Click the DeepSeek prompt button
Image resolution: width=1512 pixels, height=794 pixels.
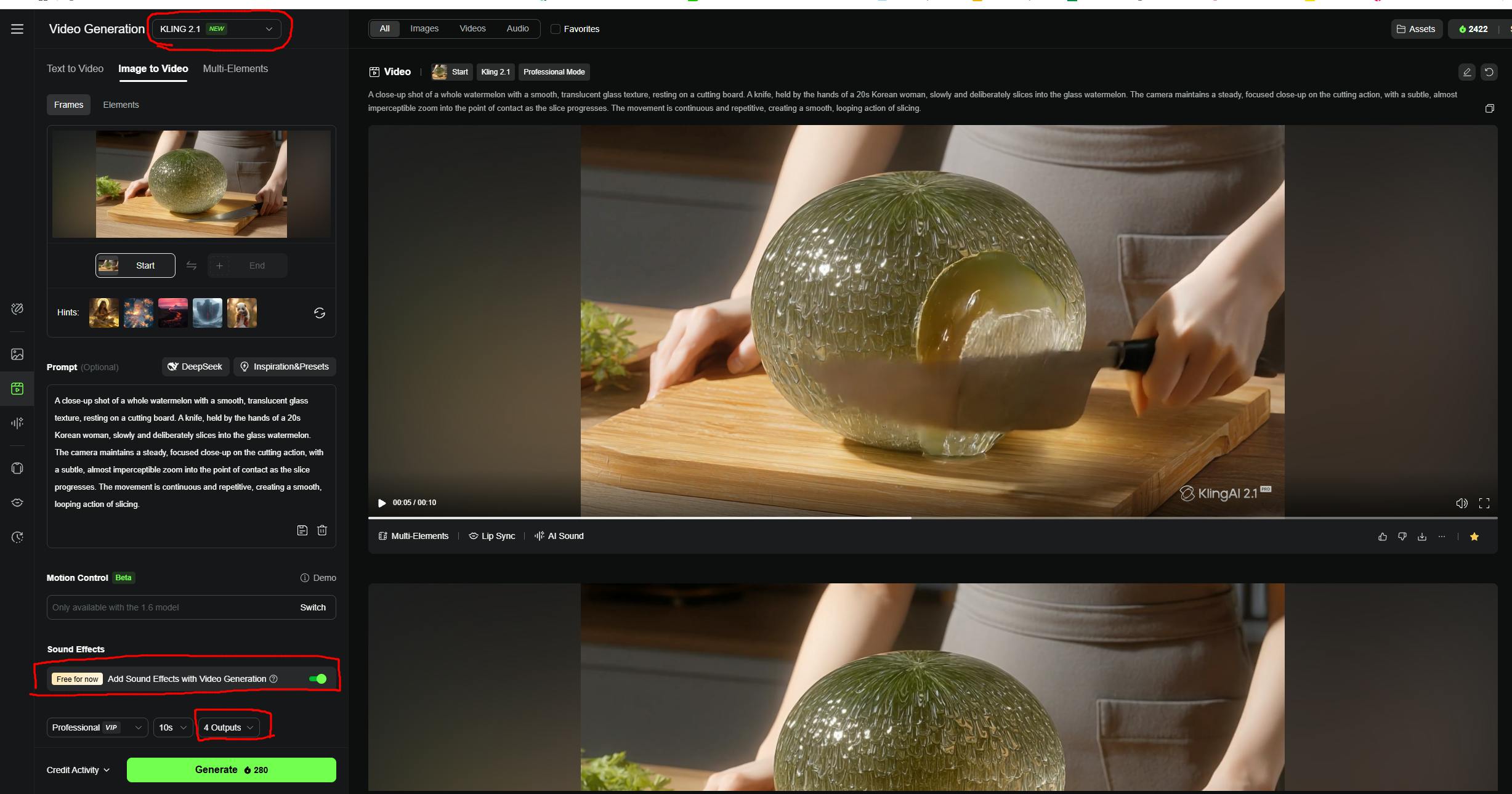195,367
